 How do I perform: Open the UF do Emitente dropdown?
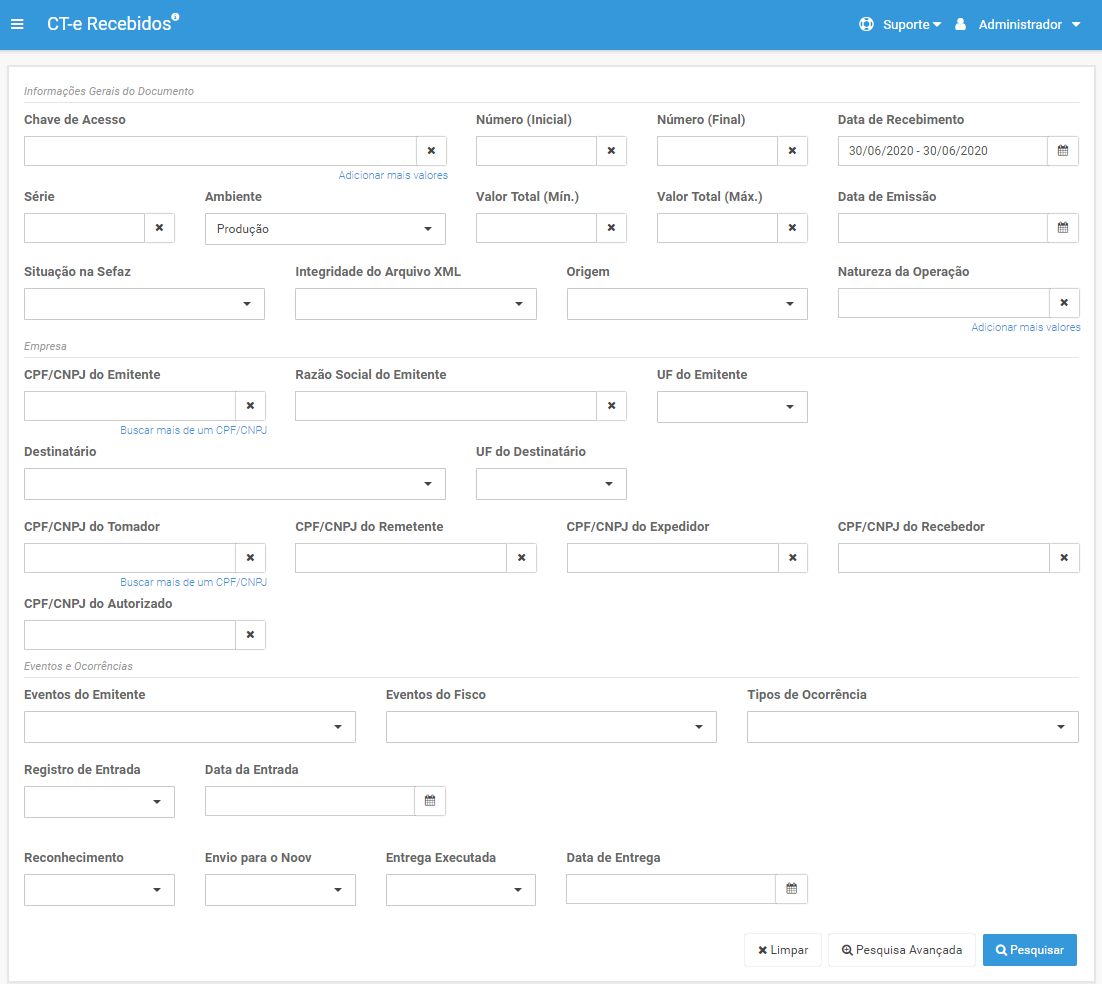[x=732, y=407]
